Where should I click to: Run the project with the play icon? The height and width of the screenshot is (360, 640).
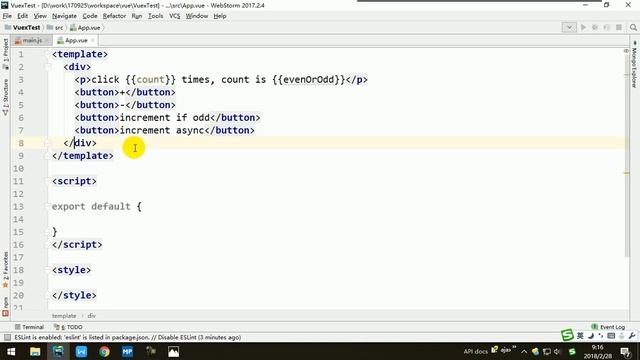click(583, 27)
